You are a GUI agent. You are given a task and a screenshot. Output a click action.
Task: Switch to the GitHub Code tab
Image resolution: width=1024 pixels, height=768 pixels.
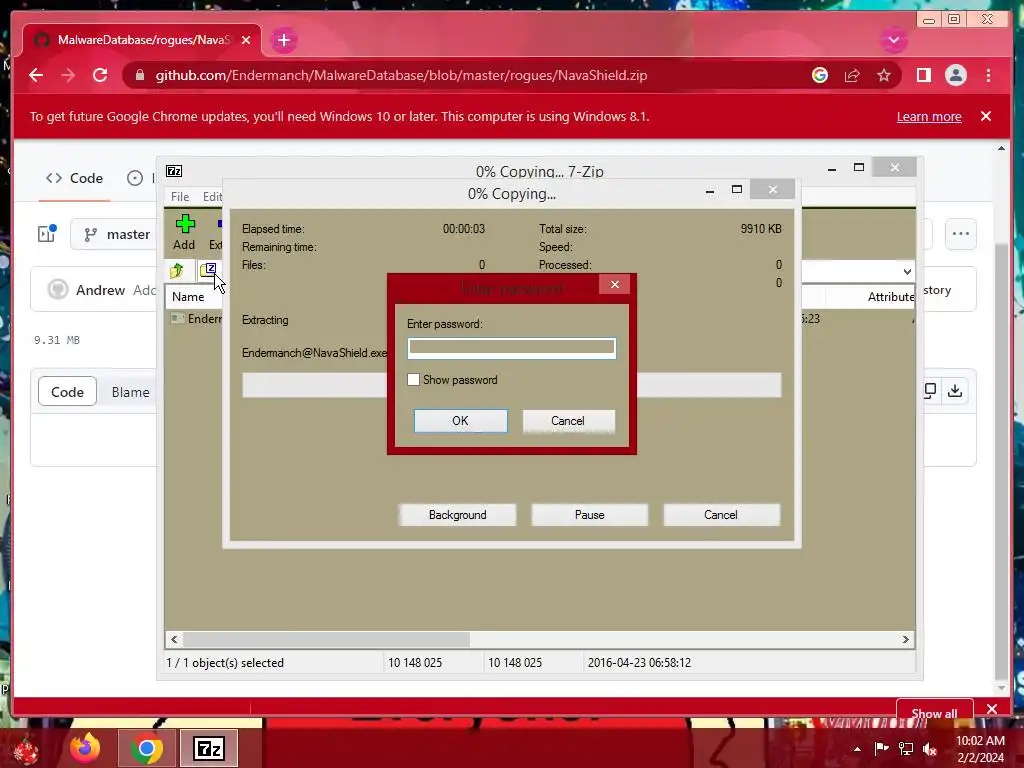(x=74, y=178)
